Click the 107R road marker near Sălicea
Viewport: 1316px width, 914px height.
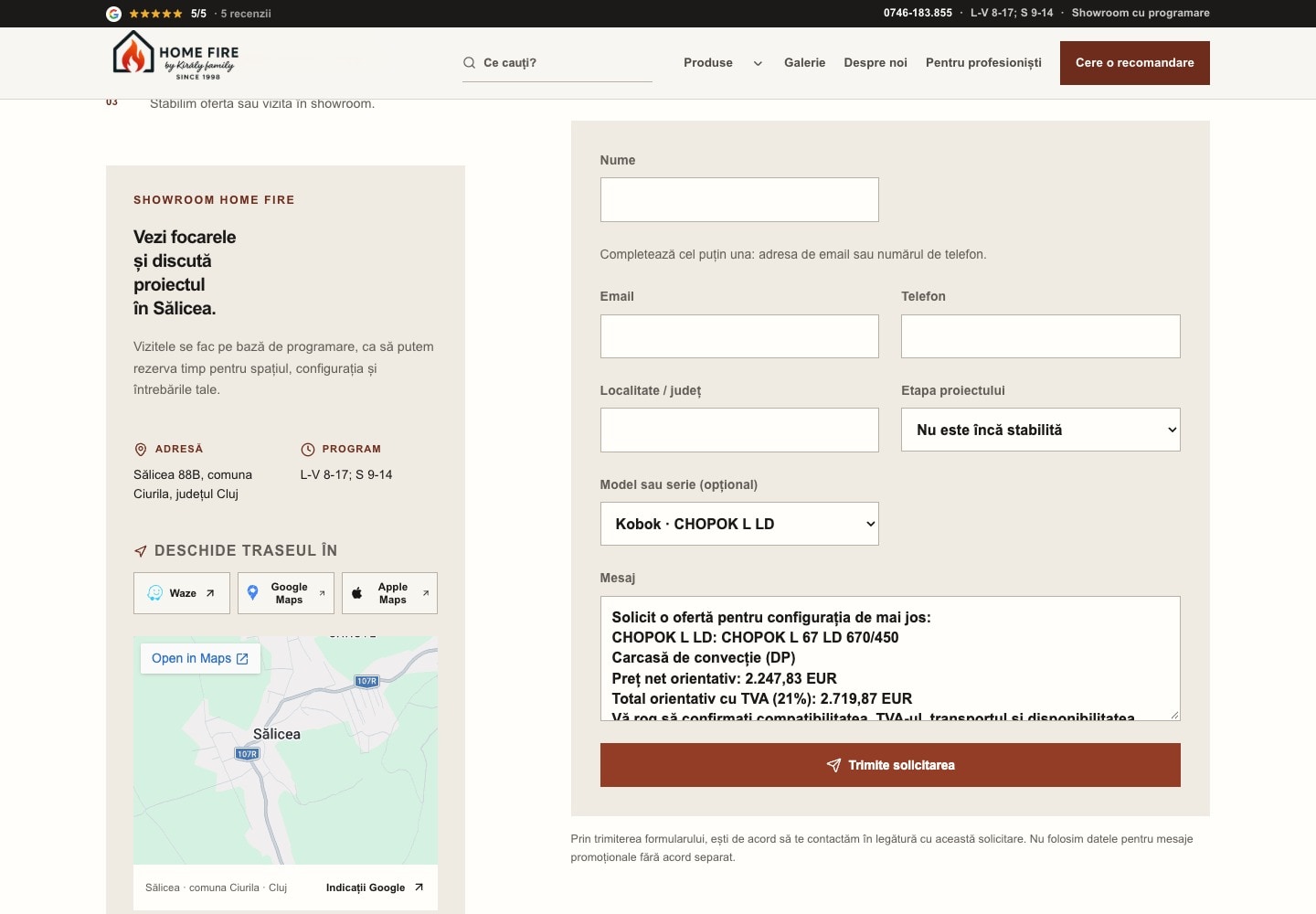click(x=248, y=754)
